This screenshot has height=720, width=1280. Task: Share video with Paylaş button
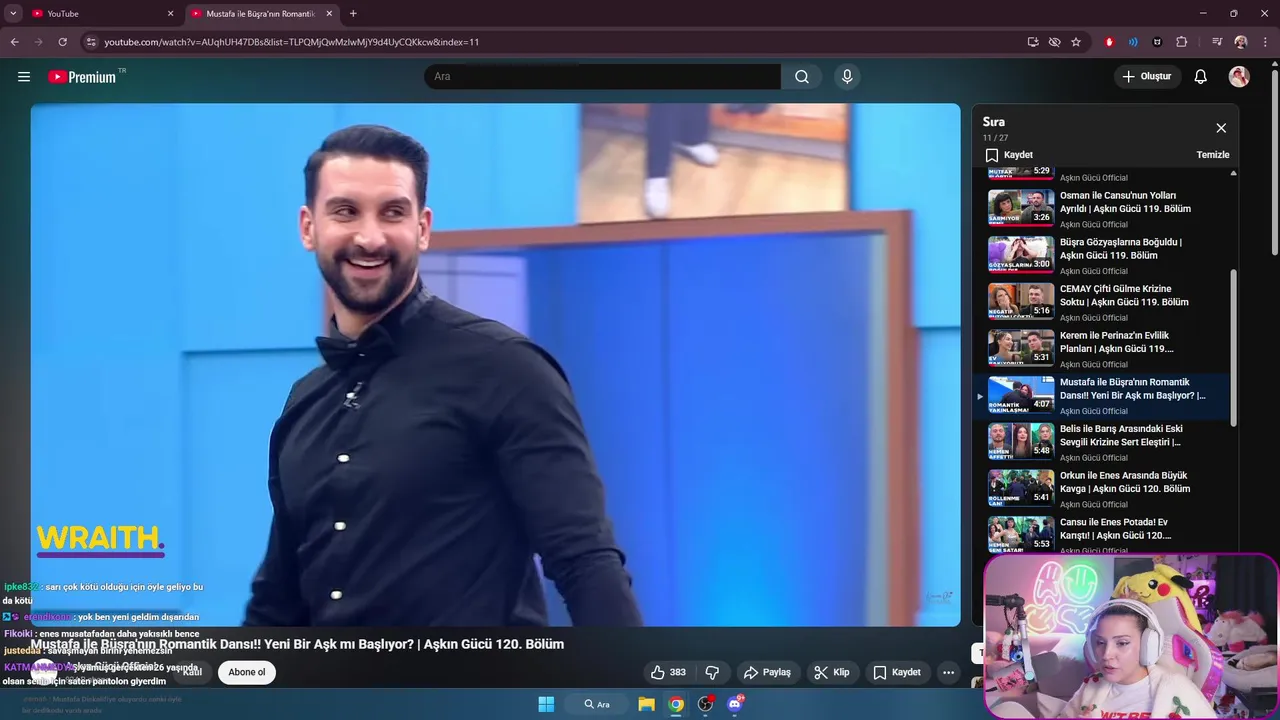[768, 672]
